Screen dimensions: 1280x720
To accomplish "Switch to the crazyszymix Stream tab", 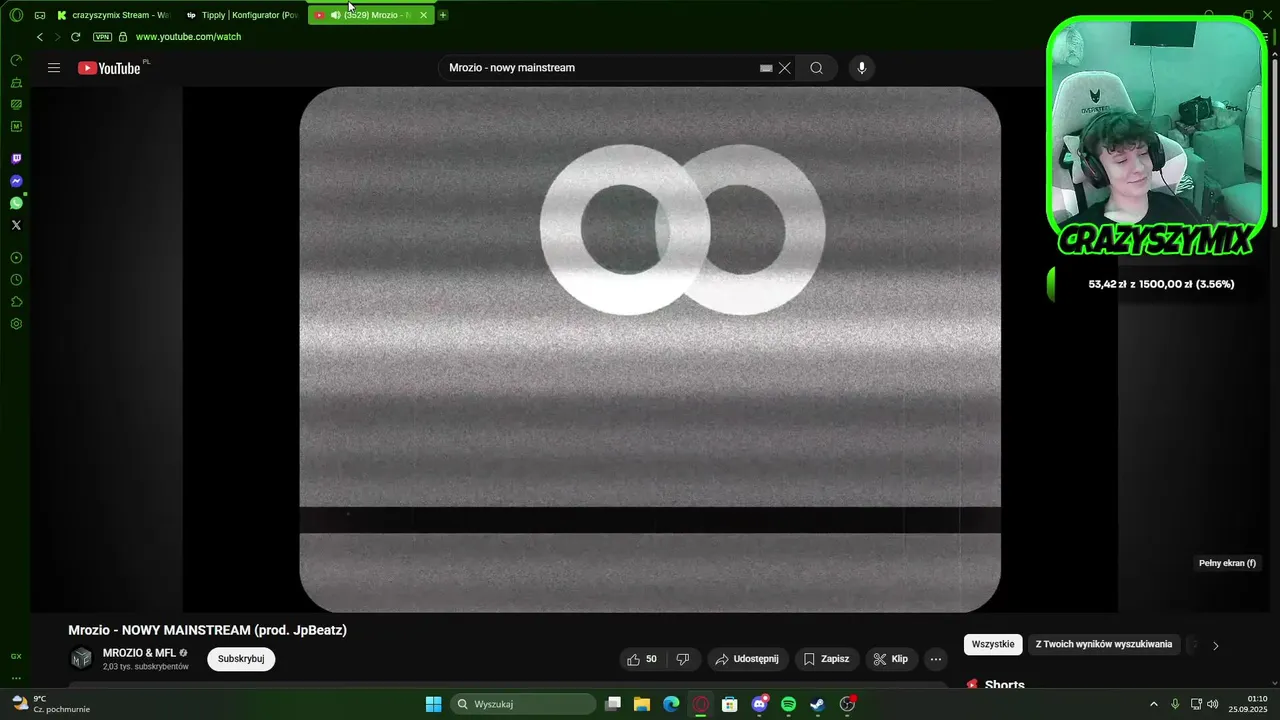I will [x=112, y=15].
